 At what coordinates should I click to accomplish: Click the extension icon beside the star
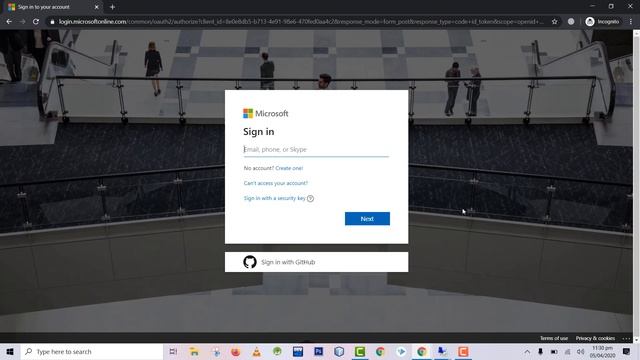571,22
